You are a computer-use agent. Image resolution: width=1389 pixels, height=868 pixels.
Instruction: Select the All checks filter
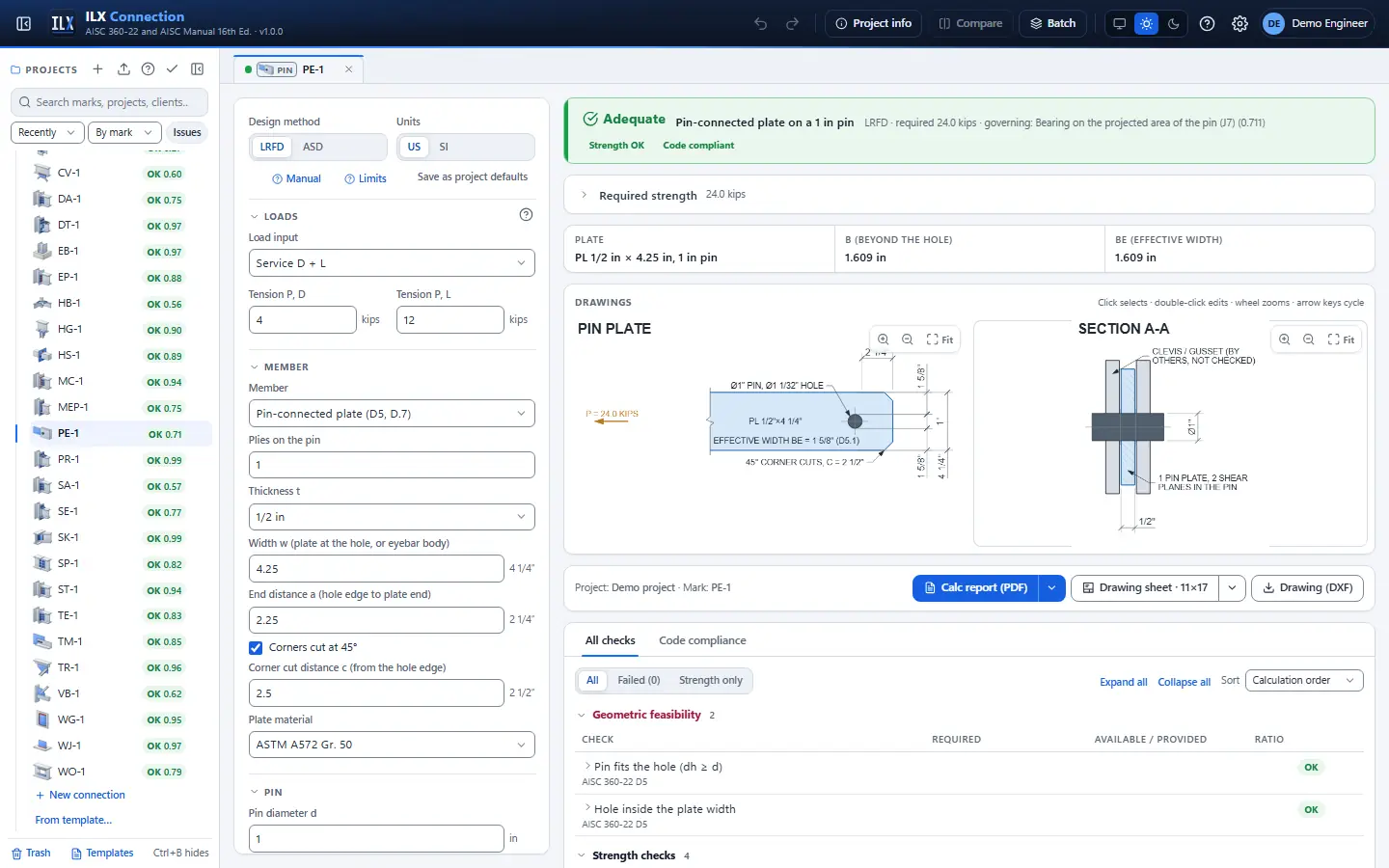click(x=592, y=680)
